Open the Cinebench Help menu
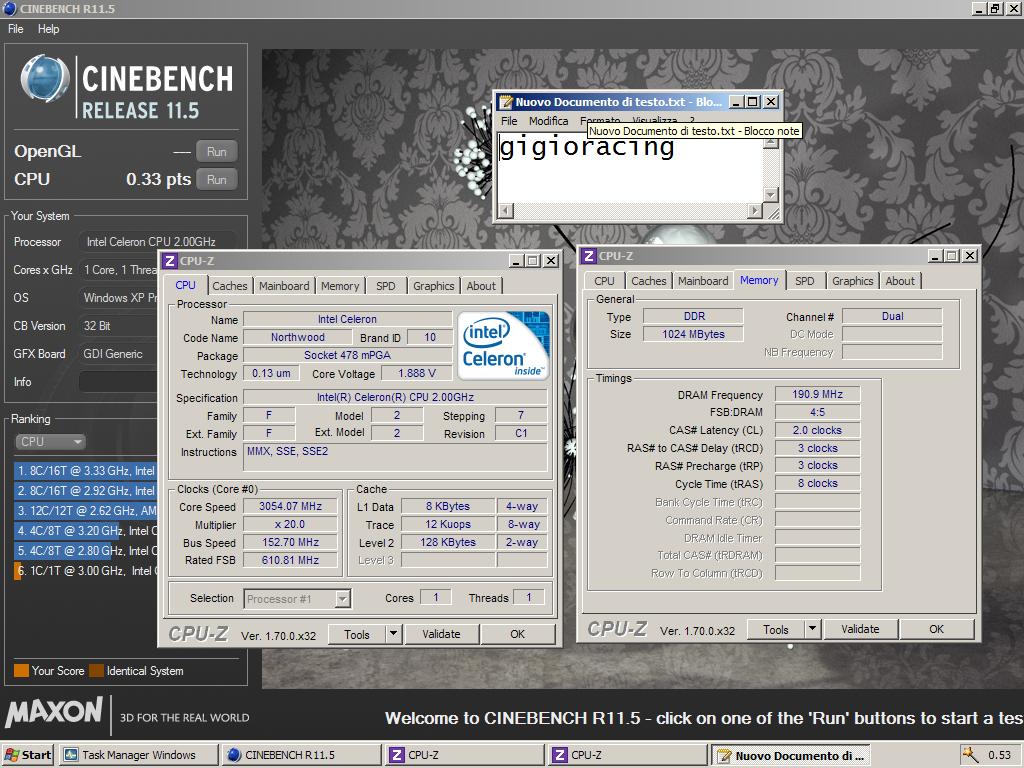 (x=48, y=29)
